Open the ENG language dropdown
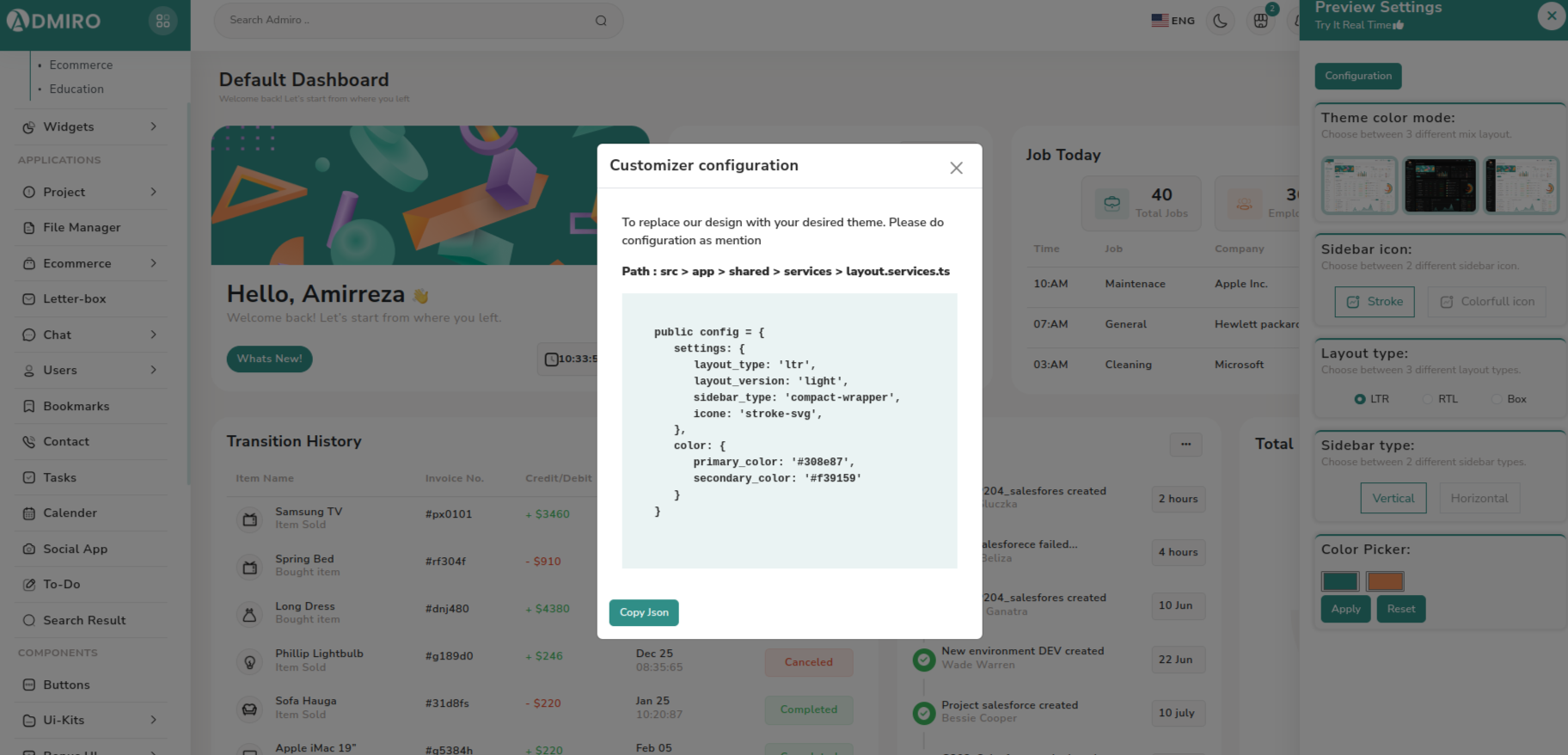 click(x=1173, y=21)
